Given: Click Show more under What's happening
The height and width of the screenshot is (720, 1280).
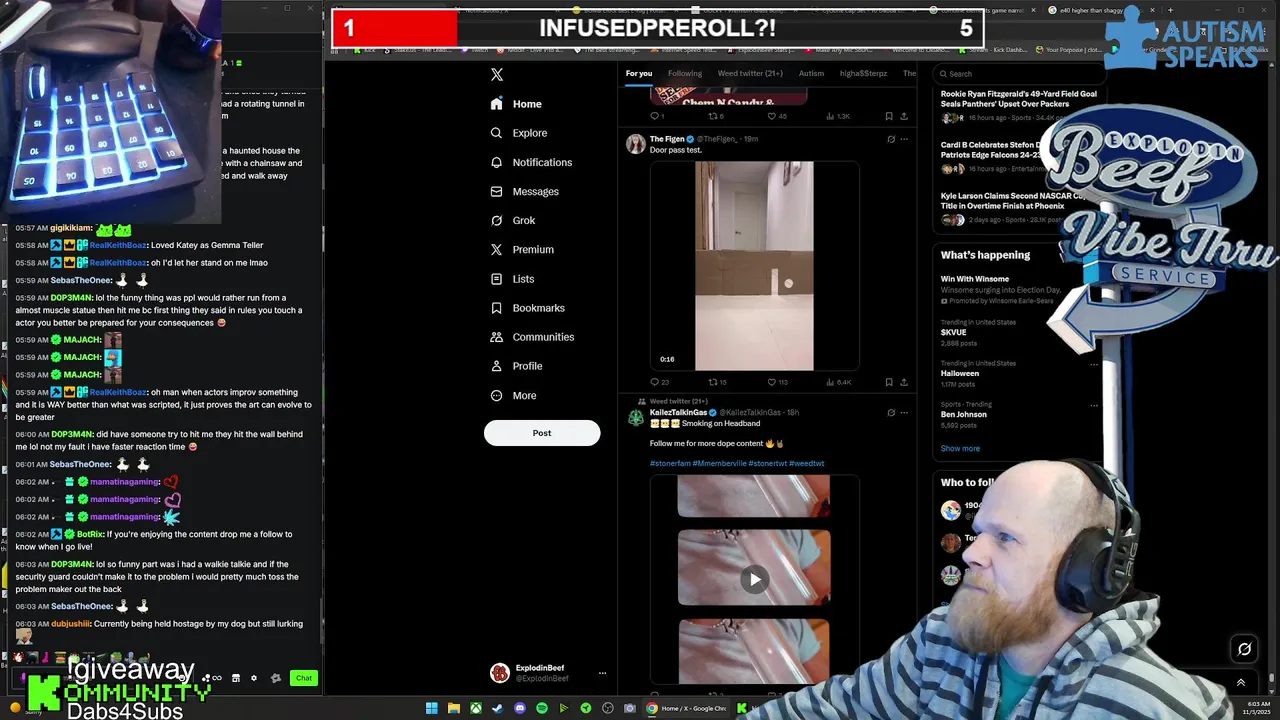Looking at the screenshot, I should pyautogui.click(x=960, y=448).
